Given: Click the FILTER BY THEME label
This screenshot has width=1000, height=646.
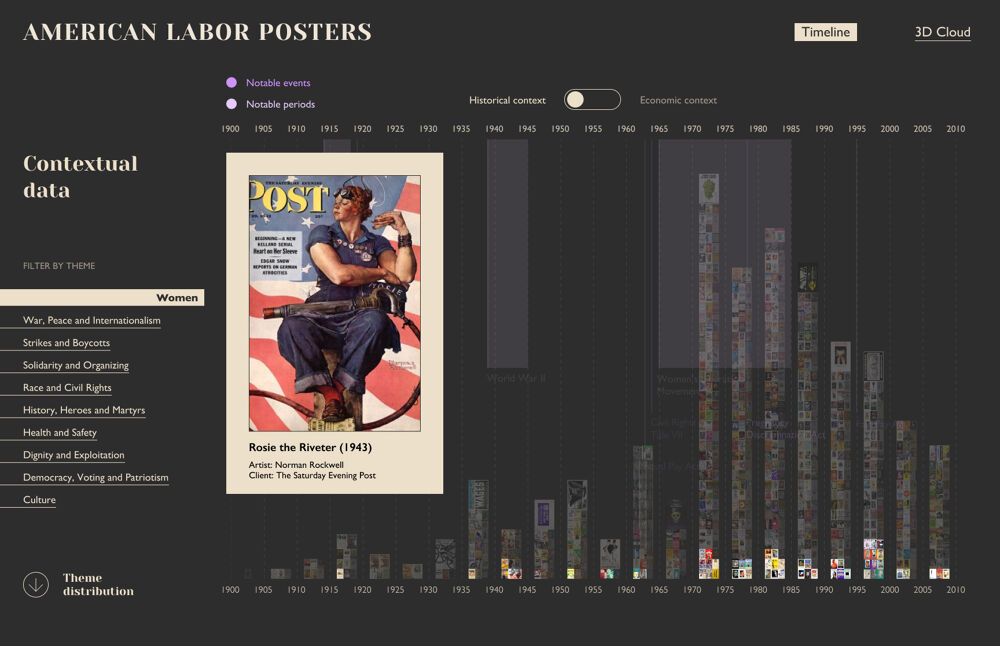Looking at the screenshot, I should click(x=59, y=266).
